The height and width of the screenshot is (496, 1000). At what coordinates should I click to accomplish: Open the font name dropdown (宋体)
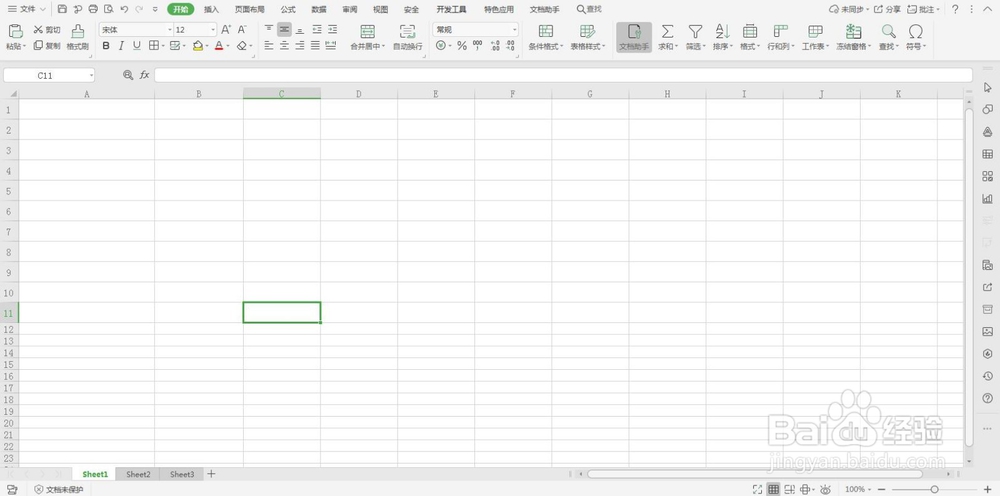(x=170, y=30)
